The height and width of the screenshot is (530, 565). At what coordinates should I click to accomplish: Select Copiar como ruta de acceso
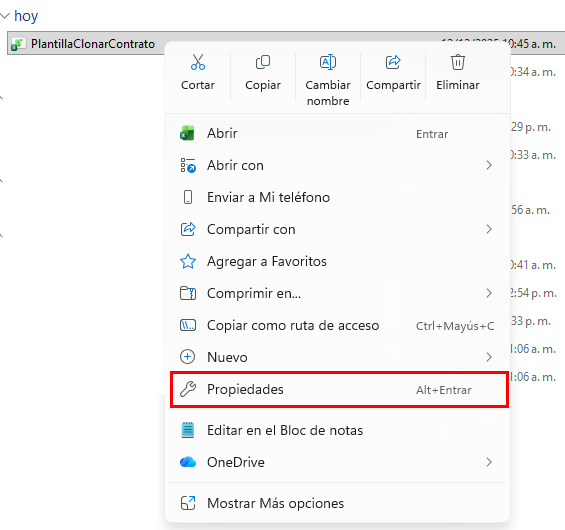pyautogui.click(x=337, y=325)
